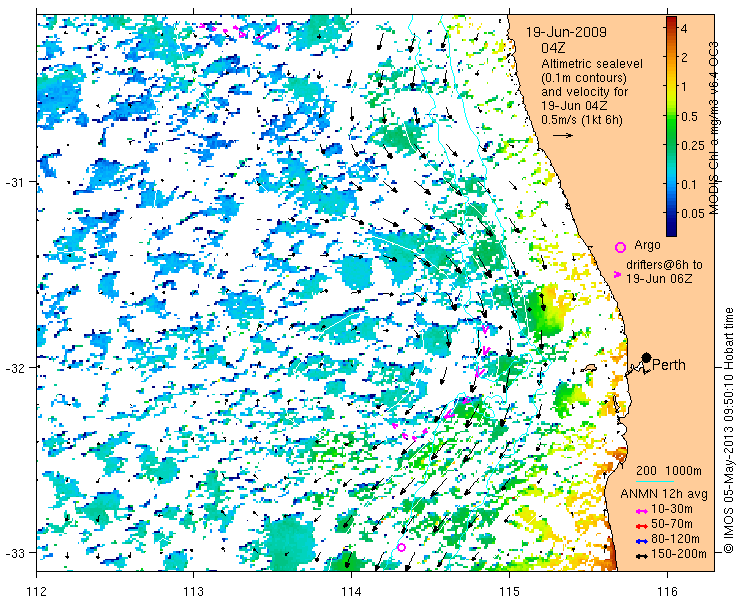Viewport: 740px width, 600px height.
Task: Click the '04Z' time label under the date
Action: (x=553, y=48)
